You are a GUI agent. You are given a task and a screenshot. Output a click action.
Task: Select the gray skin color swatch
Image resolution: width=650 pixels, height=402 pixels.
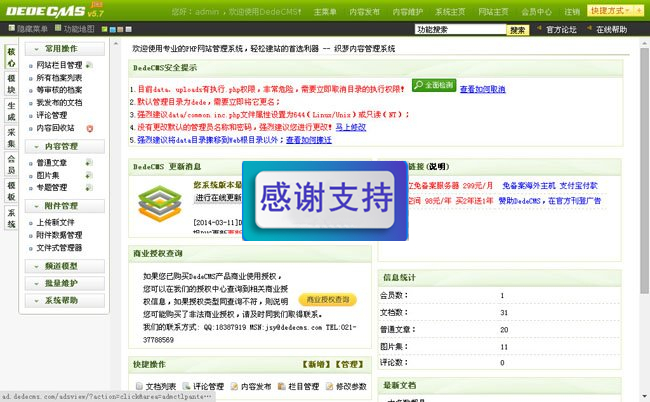[129, 29]
